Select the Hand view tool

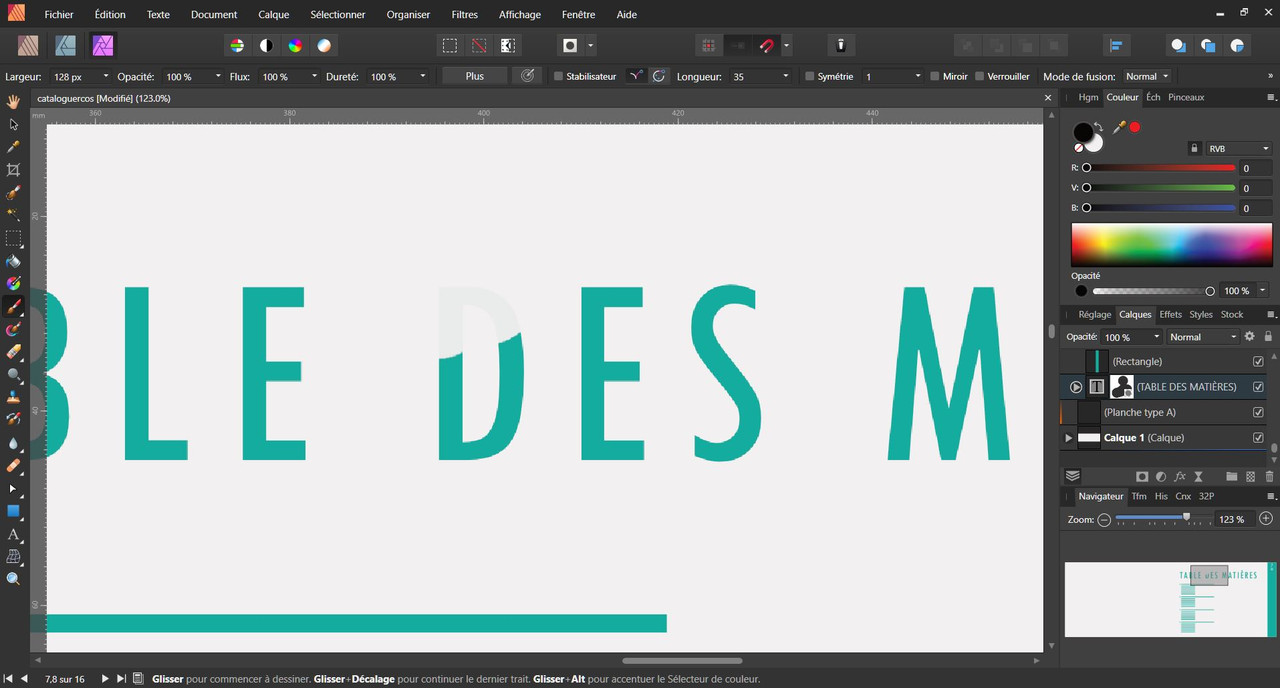[14, 101]
